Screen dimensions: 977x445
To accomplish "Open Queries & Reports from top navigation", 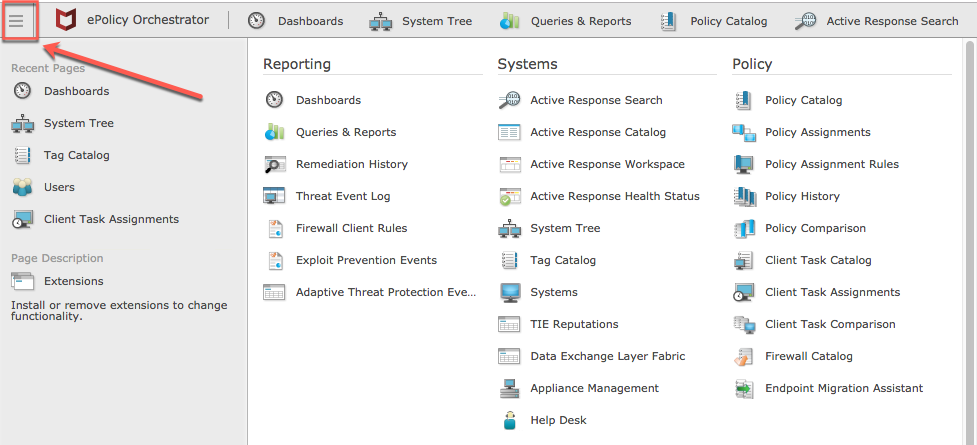I will pyautogui.click(x=581, y=21).
